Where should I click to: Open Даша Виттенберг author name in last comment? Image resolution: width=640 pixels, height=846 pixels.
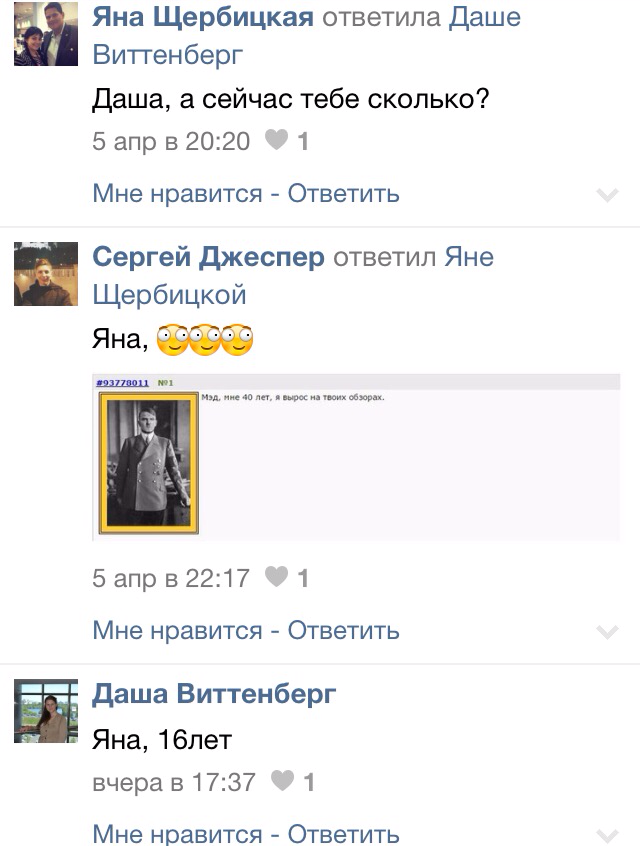point(214,694)
